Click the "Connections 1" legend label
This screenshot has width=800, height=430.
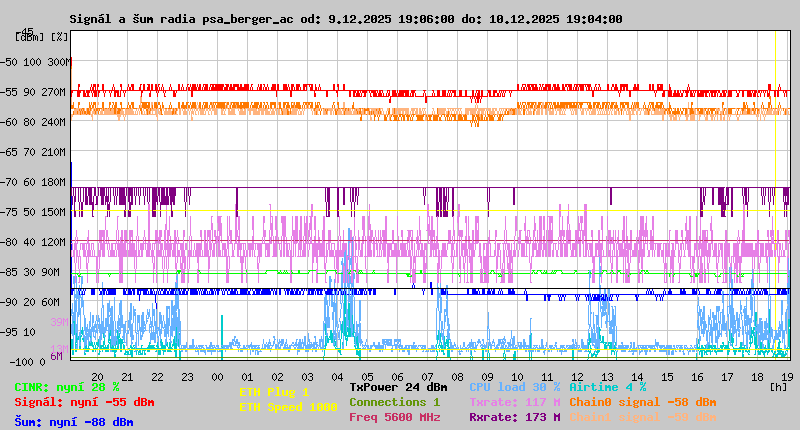pos(394,402)
